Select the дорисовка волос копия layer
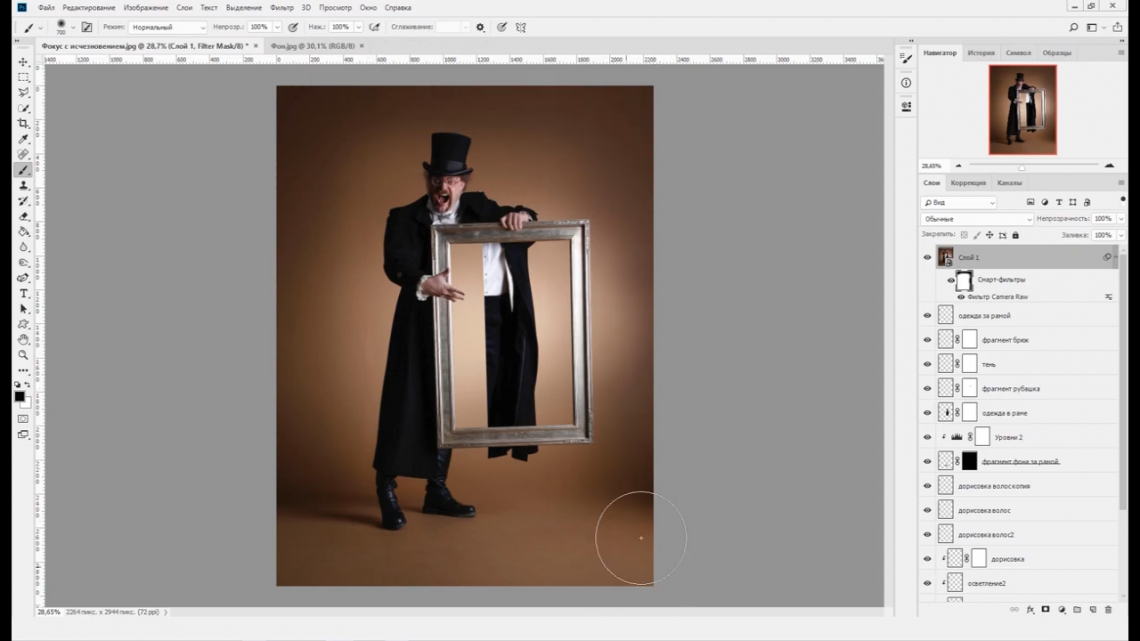The height and width of the screenshot is (641, 1140). click(993, 486)
